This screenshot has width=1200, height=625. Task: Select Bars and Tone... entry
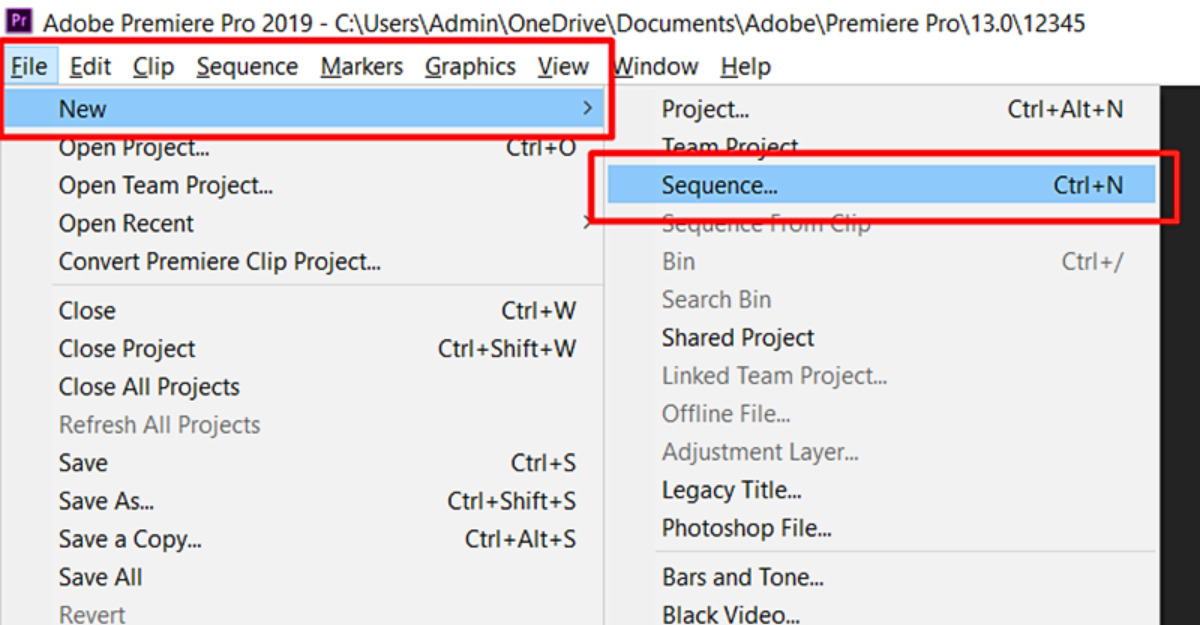pyautogui.click(x=742, y=577)
